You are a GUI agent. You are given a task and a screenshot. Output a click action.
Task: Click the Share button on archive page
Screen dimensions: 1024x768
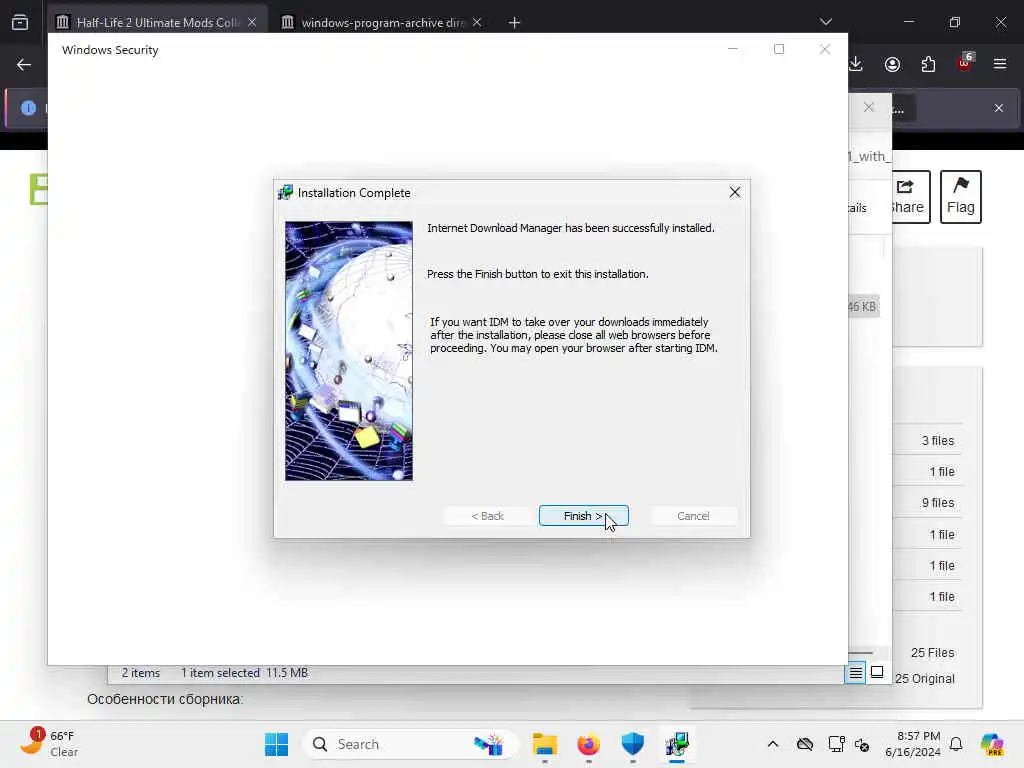click(x=908, y=197)
